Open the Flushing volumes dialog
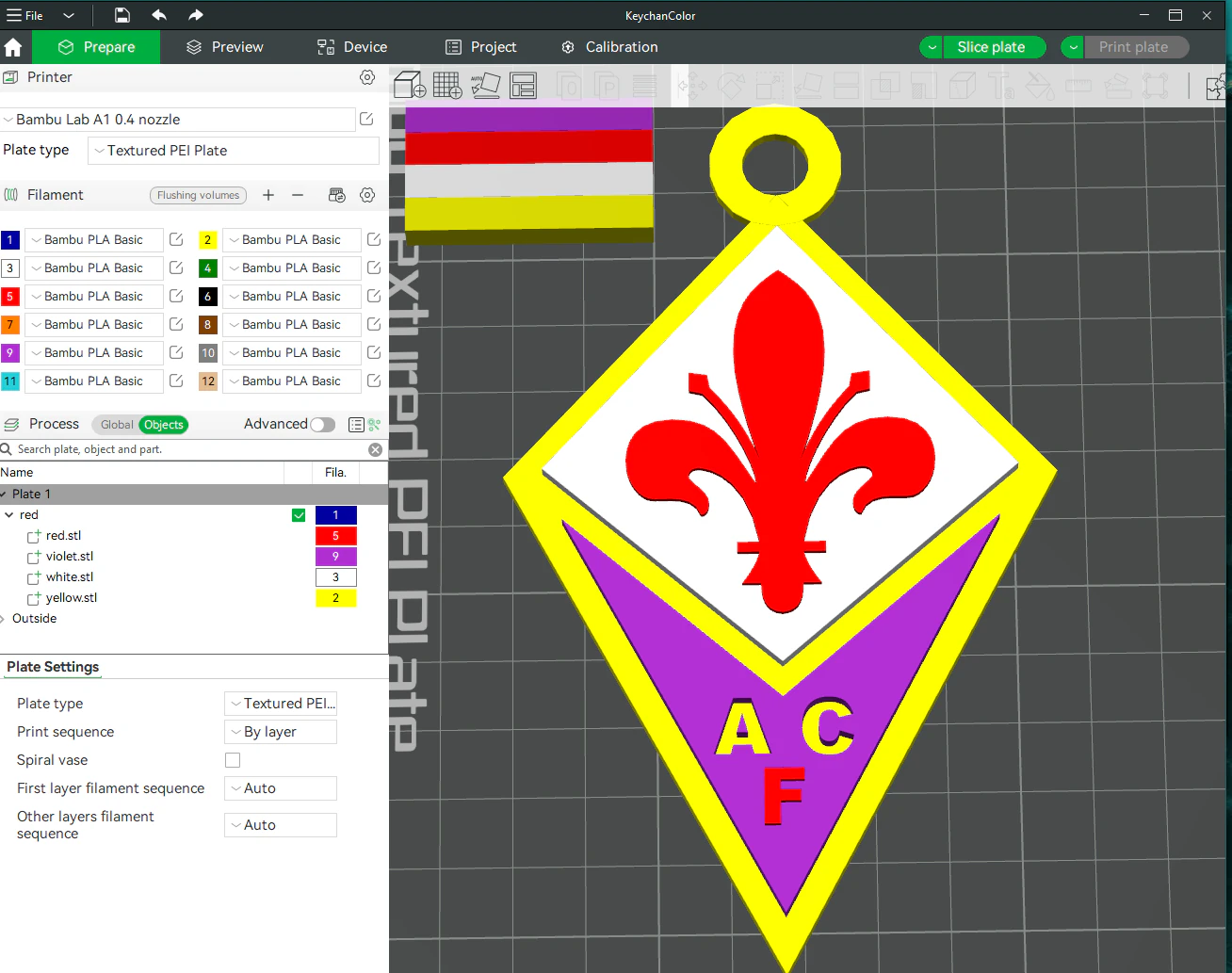 point(198,195)
